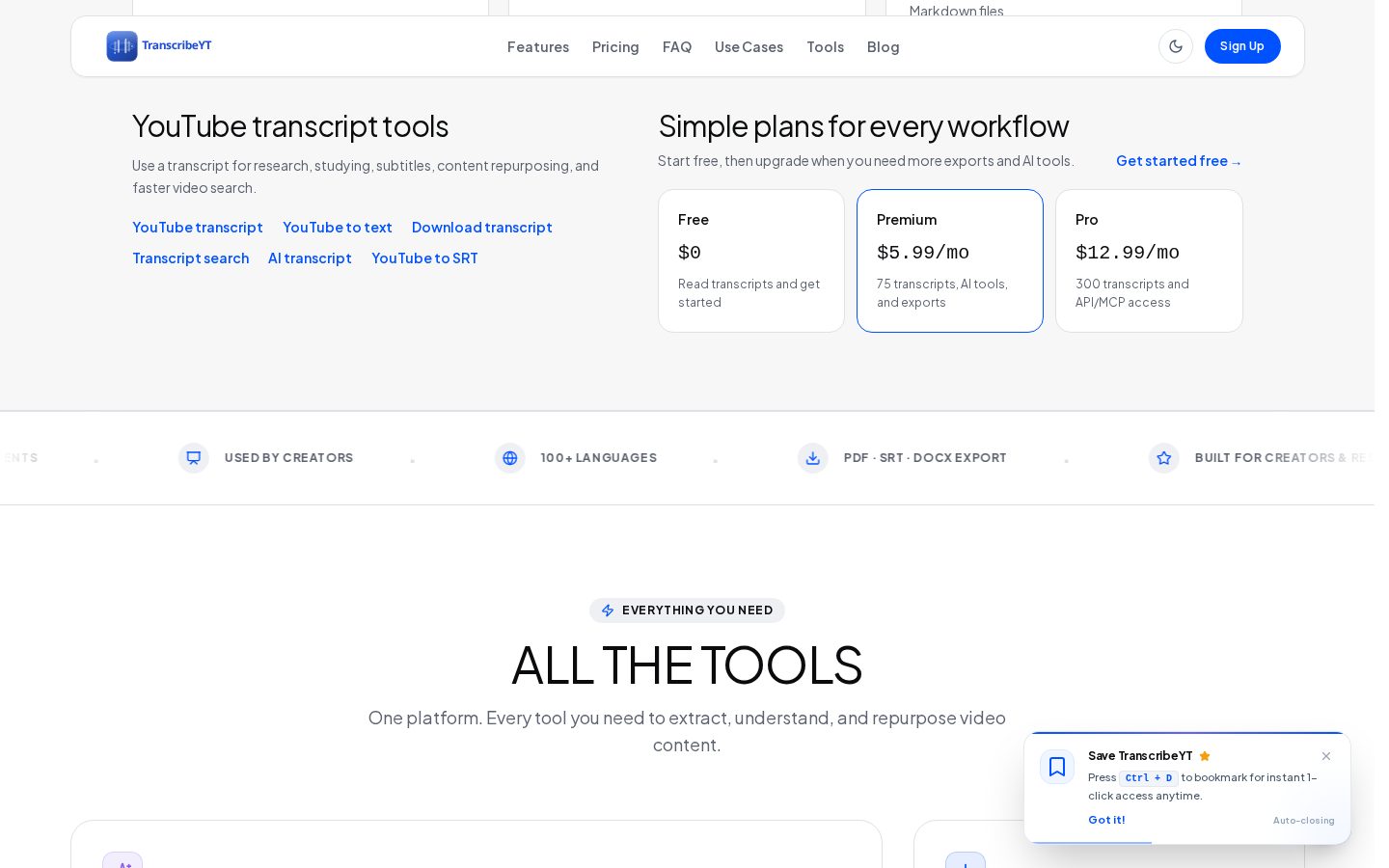1389x868 pixels.
Task: Click the bookmark icon in Save TranscribeYT popup
Action: click(x=1057, y=767)
